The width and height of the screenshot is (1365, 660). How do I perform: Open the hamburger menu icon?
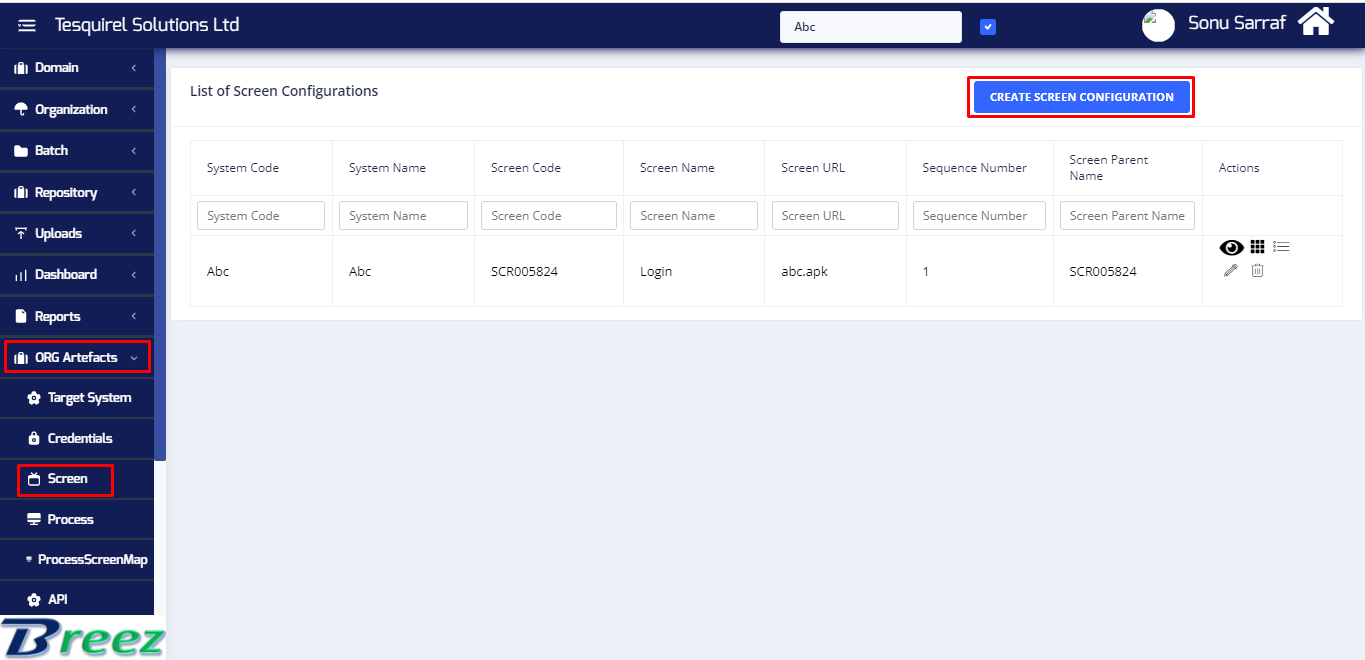point(27,26)
